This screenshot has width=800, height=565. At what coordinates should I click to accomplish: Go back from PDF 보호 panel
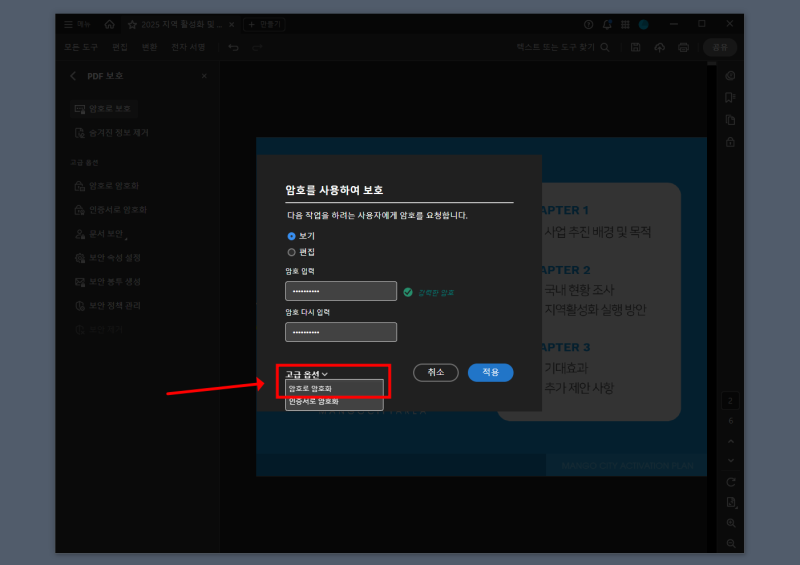(73, 76)
